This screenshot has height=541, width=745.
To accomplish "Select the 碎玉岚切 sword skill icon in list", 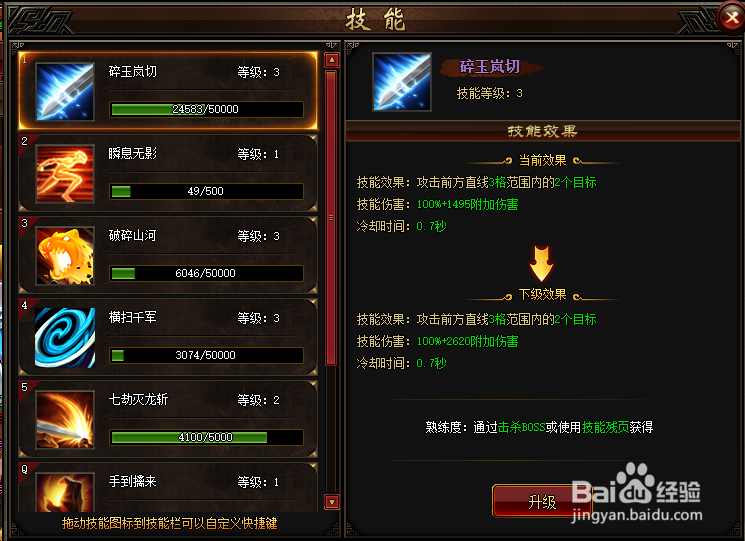I will pos(65,92).
